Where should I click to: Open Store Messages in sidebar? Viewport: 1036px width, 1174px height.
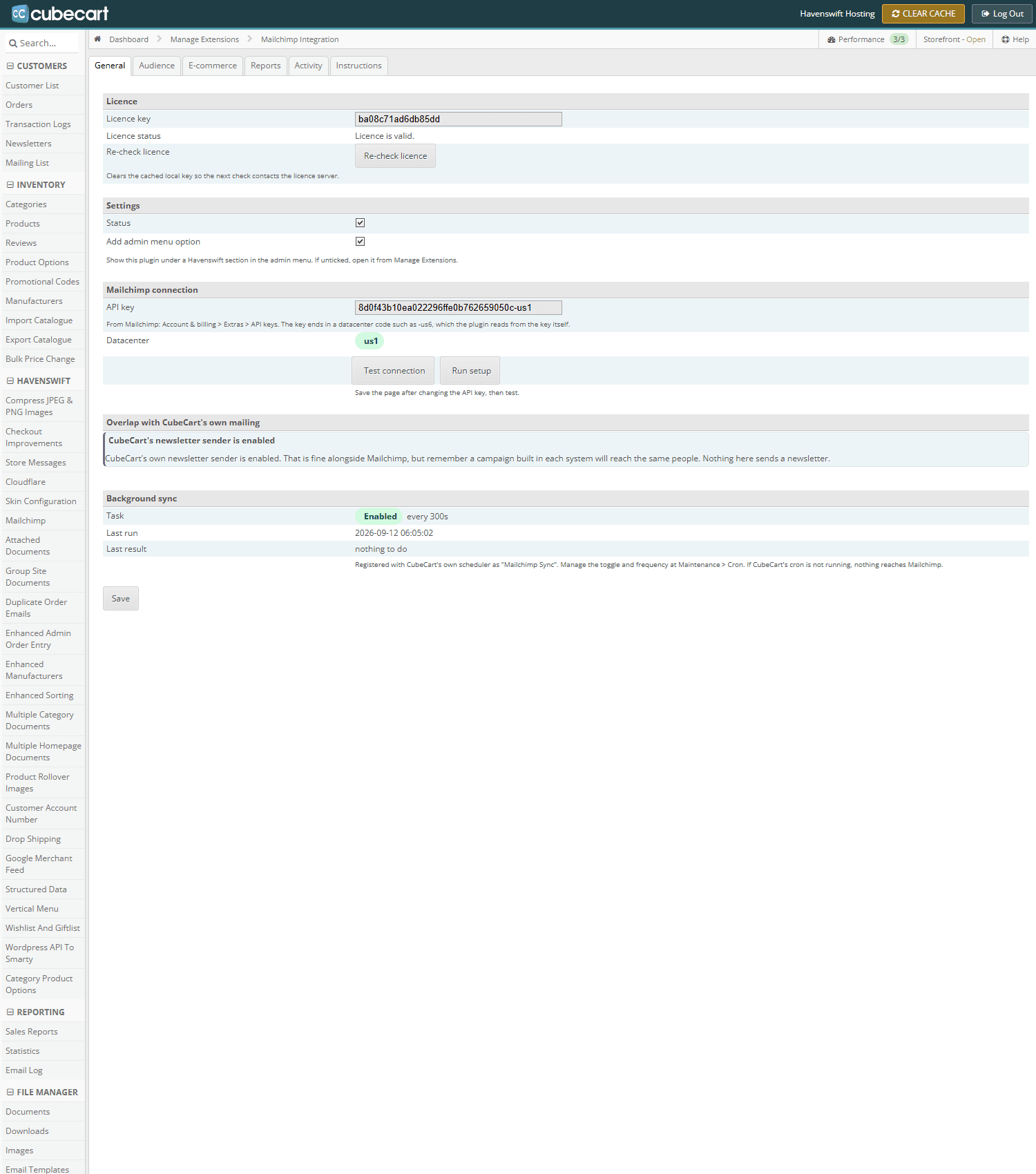pos(36,463)
